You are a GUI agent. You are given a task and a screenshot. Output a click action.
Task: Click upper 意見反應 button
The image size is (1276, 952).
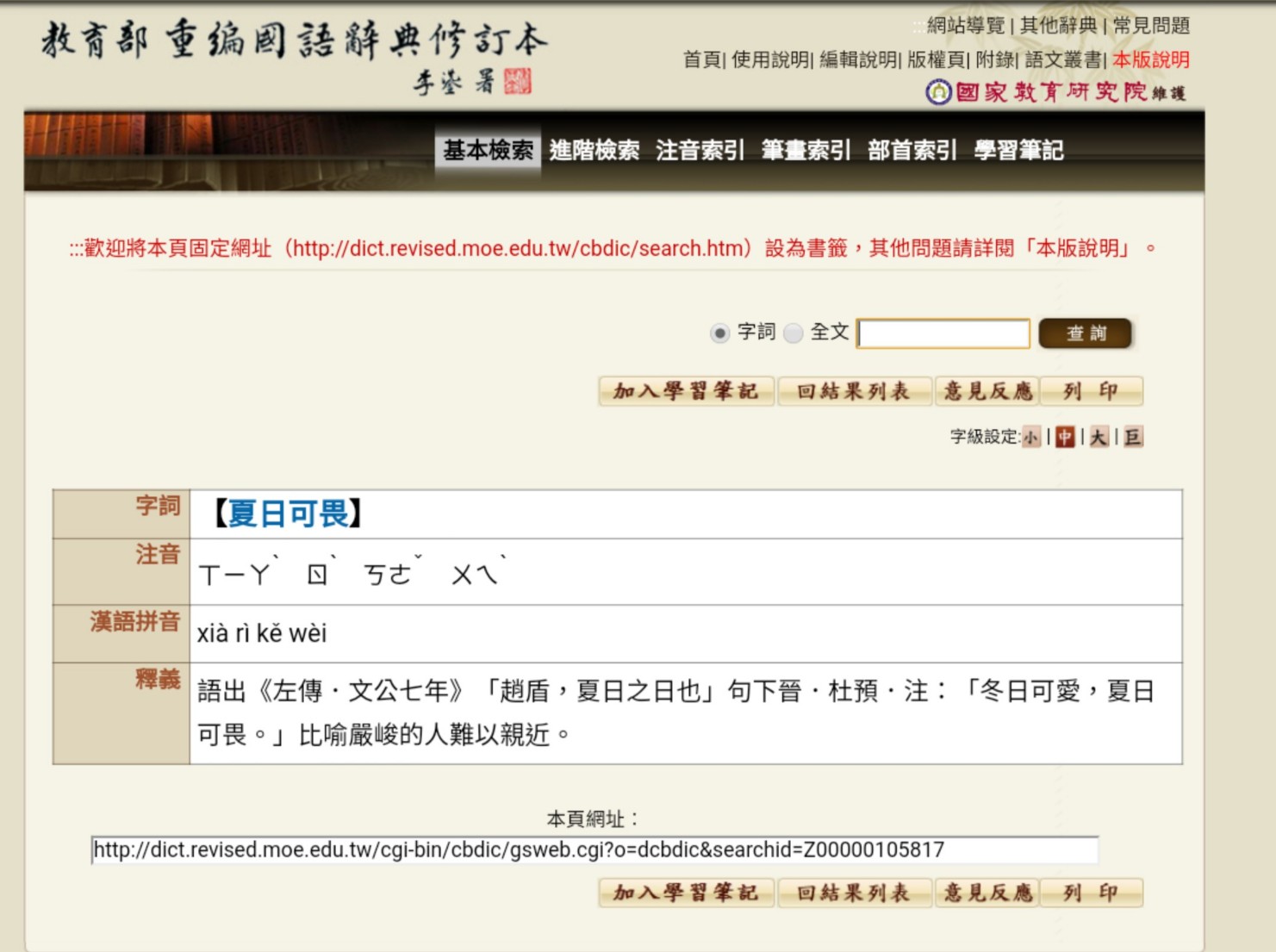click(x=987, y=391)
